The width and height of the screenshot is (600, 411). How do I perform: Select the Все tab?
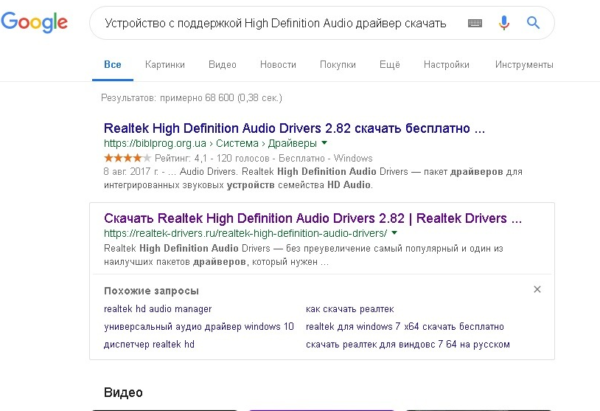coord(112,65)
